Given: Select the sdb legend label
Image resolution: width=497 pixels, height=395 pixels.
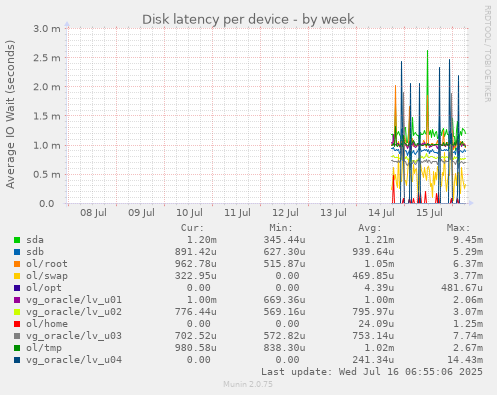Looking at the screenshot, I should (x=35, y=252).
